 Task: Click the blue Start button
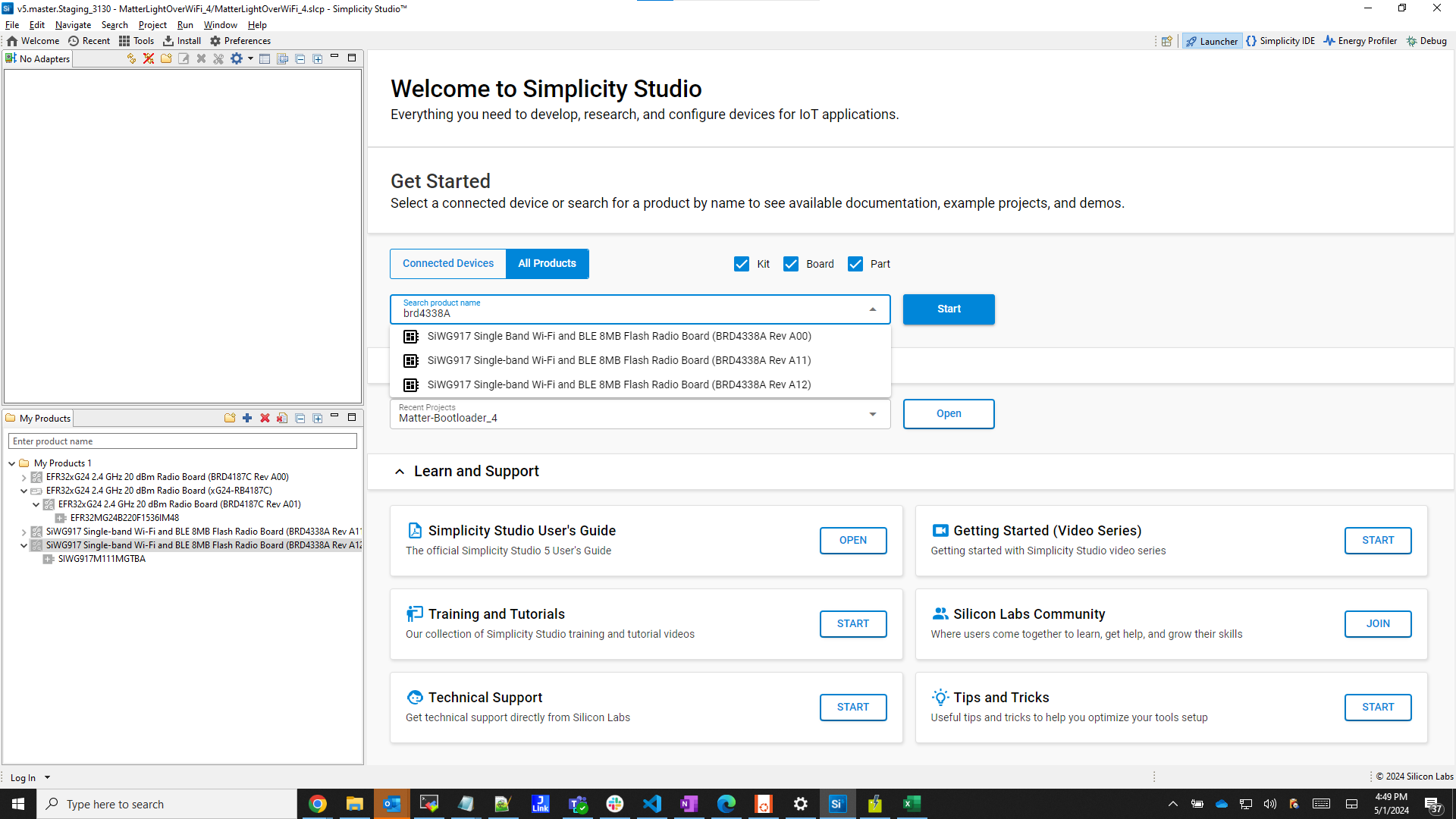[x=949, y=309]
